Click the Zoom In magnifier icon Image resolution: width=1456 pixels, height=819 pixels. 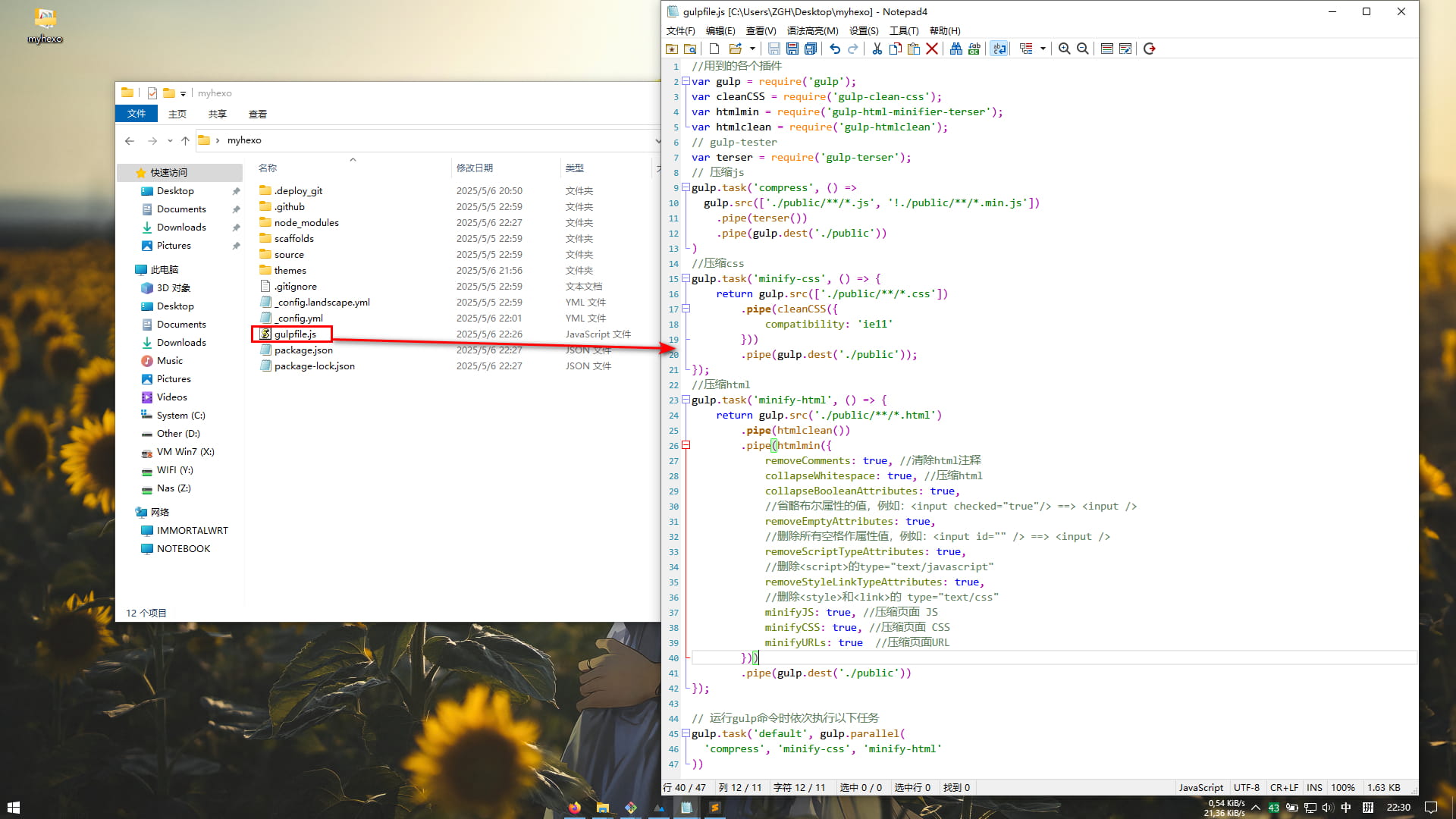(x=1065, y=49)
